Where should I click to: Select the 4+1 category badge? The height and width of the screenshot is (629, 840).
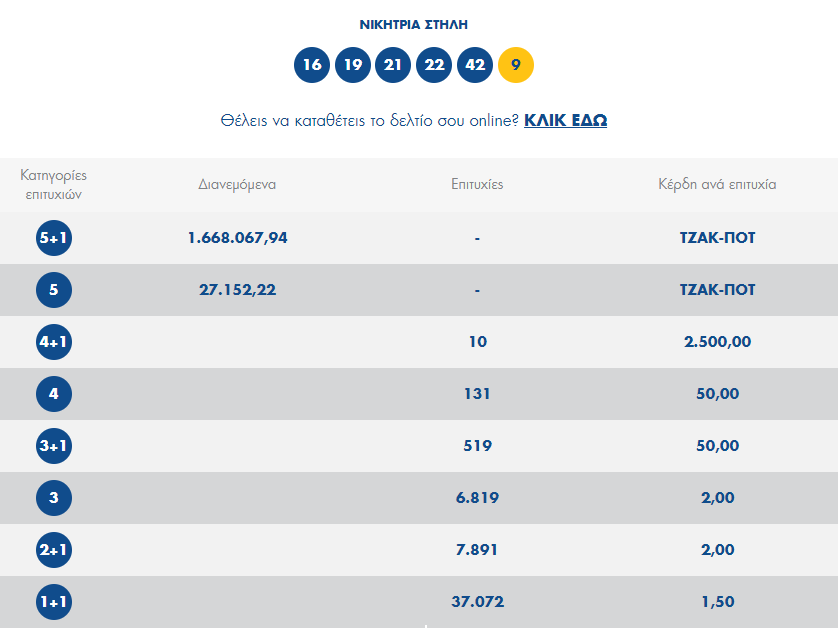(x=53, y=342)
